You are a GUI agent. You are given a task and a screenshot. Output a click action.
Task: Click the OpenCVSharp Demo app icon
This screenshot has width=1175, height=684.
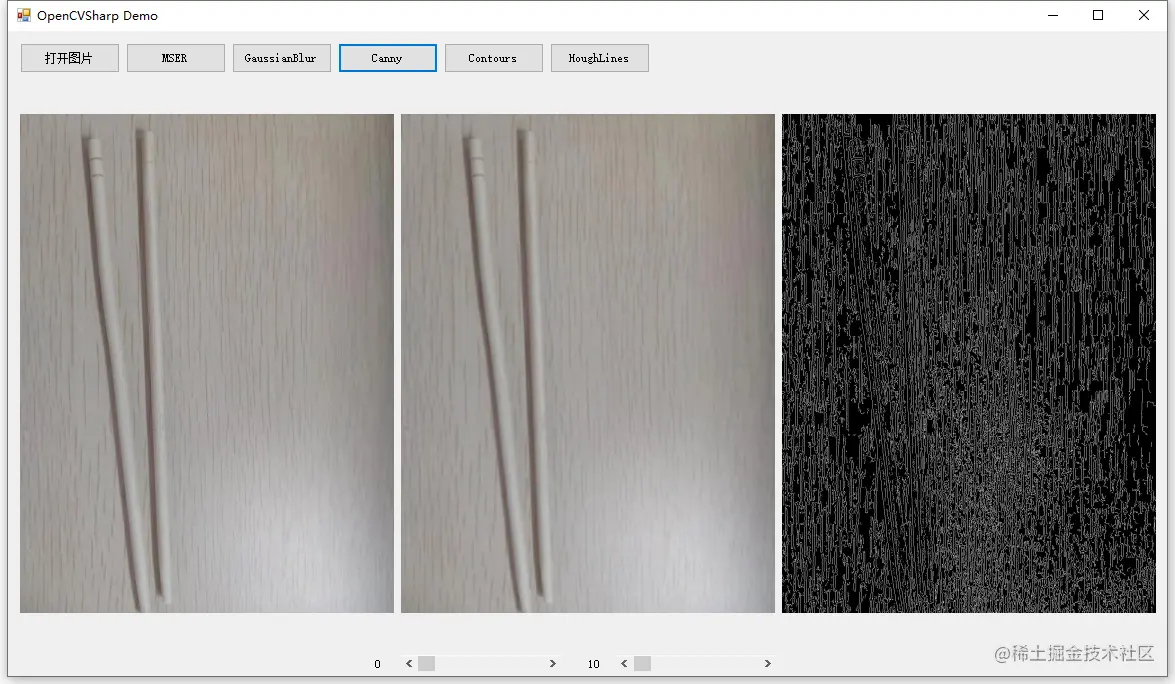pyautogui.click(x=24, y=15)
